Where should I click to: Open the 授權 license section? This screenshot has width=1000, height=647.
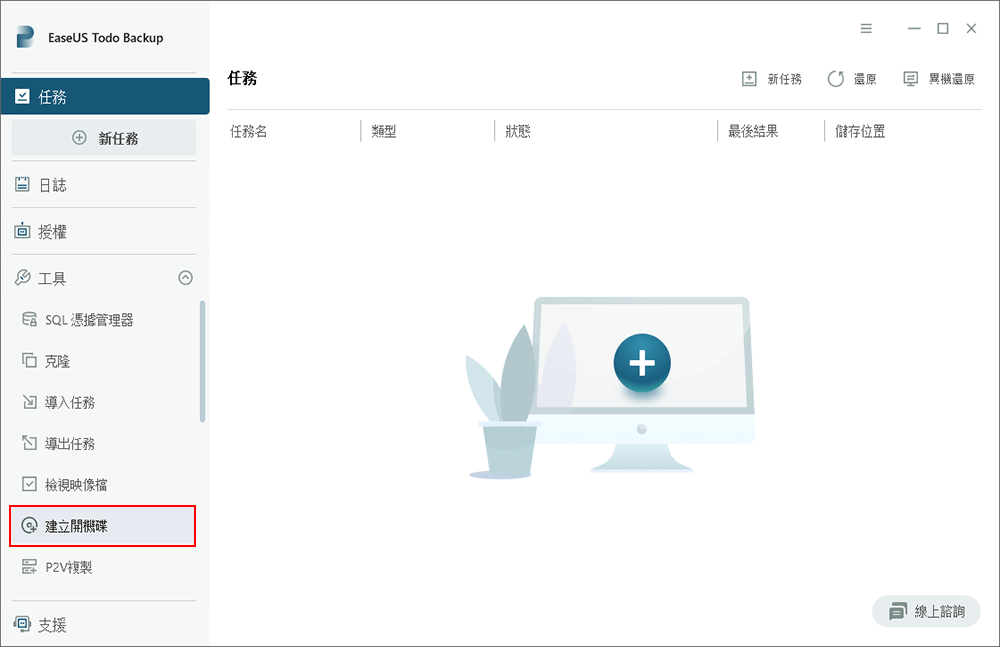tap(52, 232)
